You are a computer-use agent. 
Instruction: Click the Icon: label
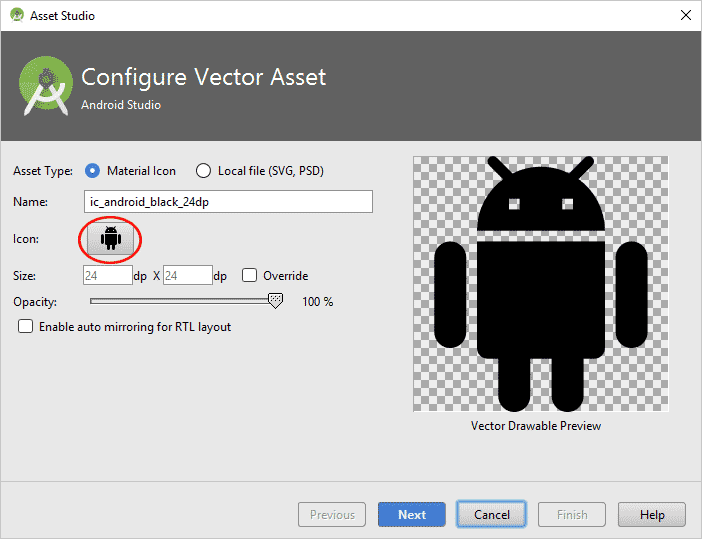tap(26, 239)
